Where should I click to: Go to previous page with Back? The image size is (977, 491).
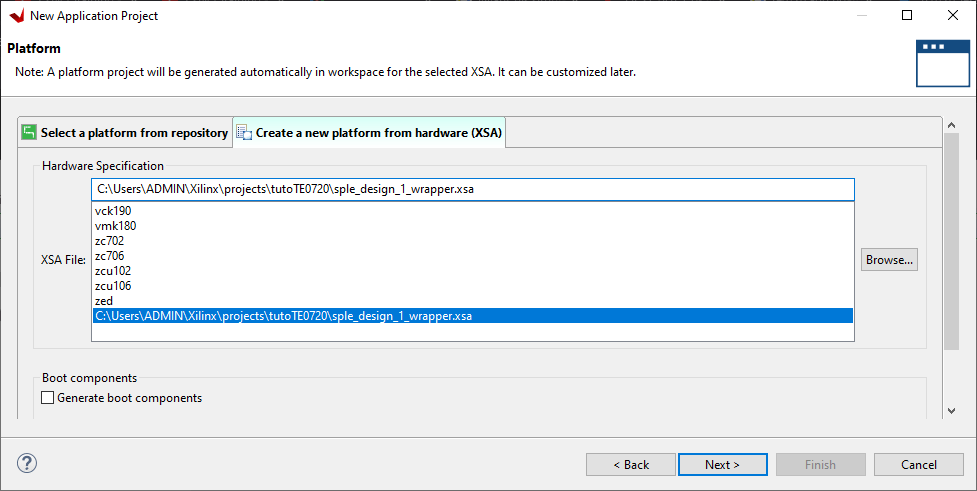coord(631,465)
